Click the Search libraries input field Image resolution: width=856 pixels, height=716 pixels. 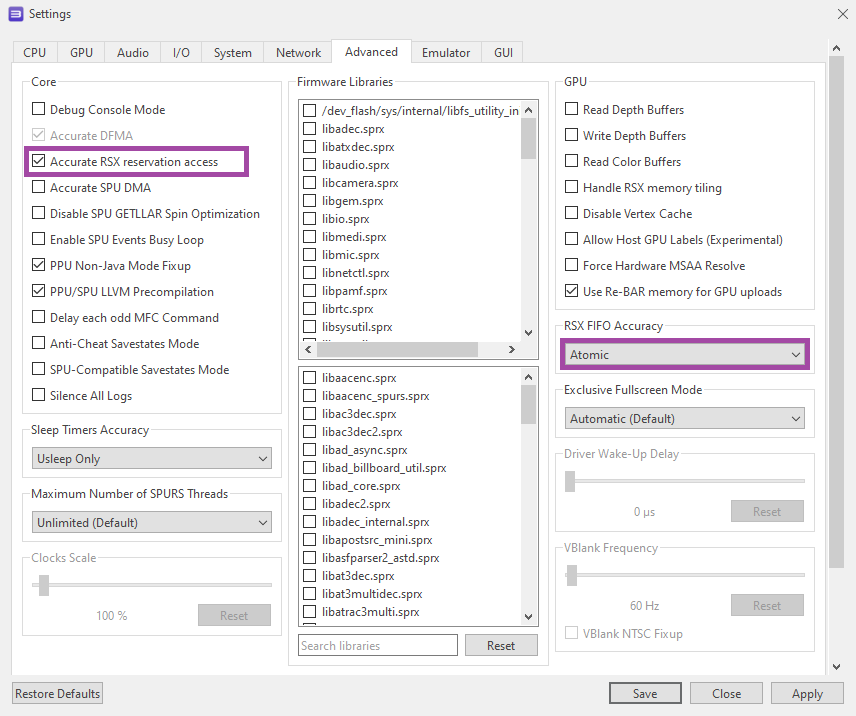(x=378, y=646)
